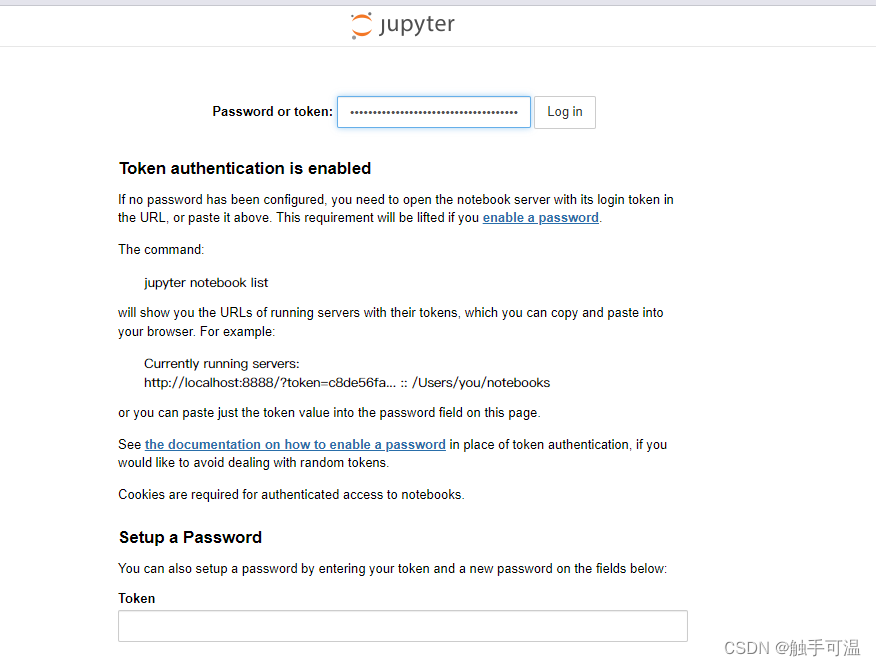Click inside the Password or token field
Image resolution: width=876 pixels, height=666 pixels.
(x=433, y=111)
